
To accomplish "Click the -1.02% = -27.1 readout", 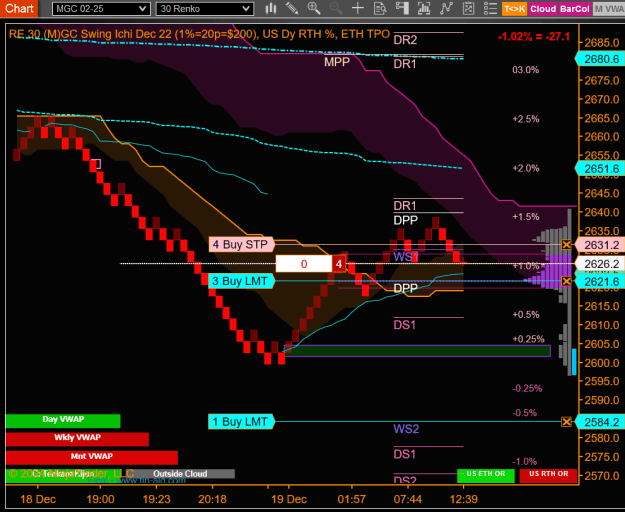I will coord(534,37).
